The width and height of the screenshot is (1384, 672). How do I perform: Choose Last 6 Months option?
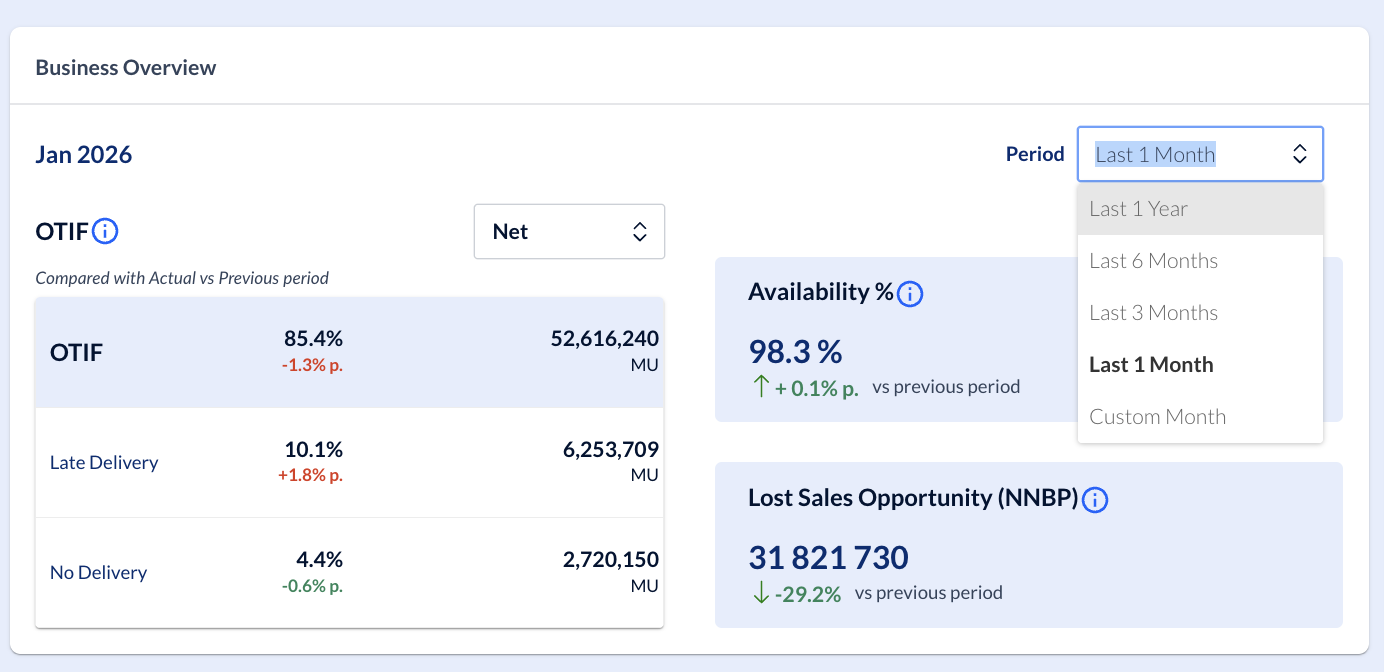1153,261
